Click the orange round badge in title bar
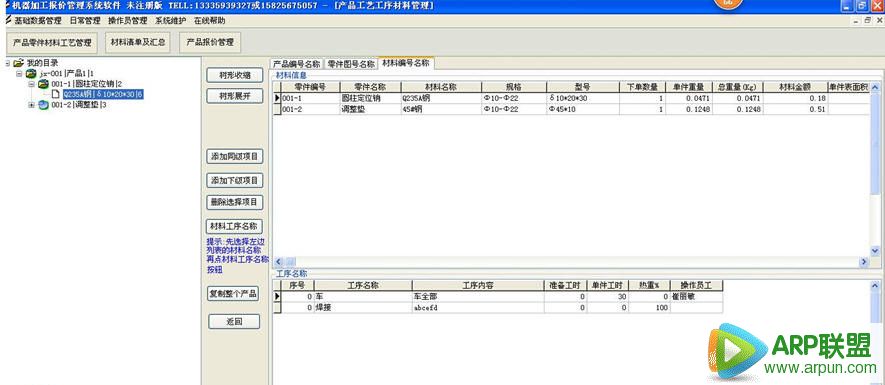 (729, 4)
